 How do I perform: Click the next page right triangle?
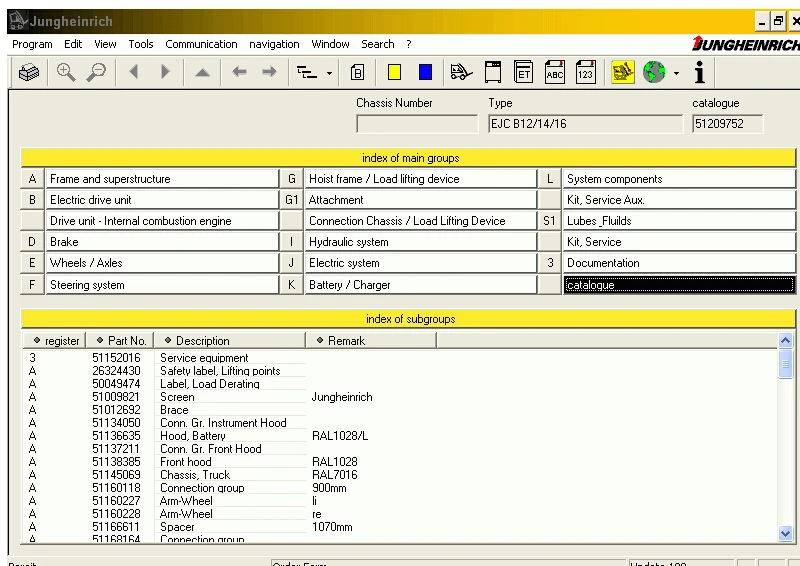pos(165,72)
